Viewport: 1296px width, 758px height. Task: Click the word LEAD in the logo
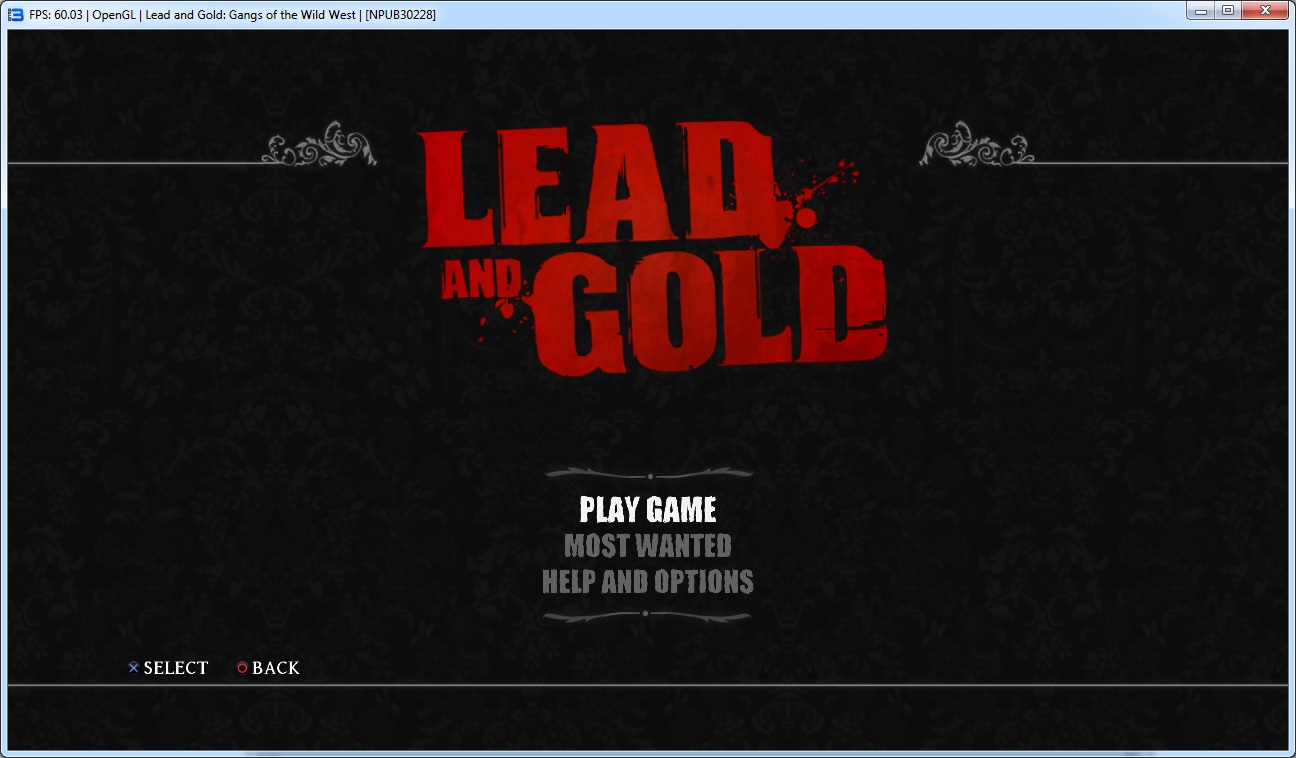(600, 190)
